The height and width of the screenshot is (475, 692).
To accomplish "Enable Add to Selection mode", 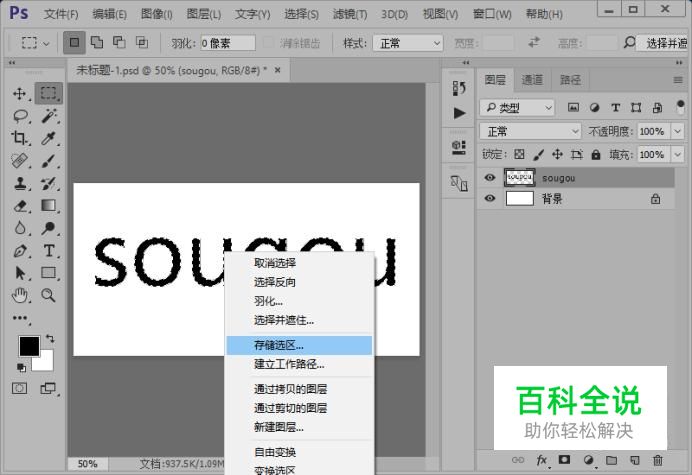I will [97, 42].
